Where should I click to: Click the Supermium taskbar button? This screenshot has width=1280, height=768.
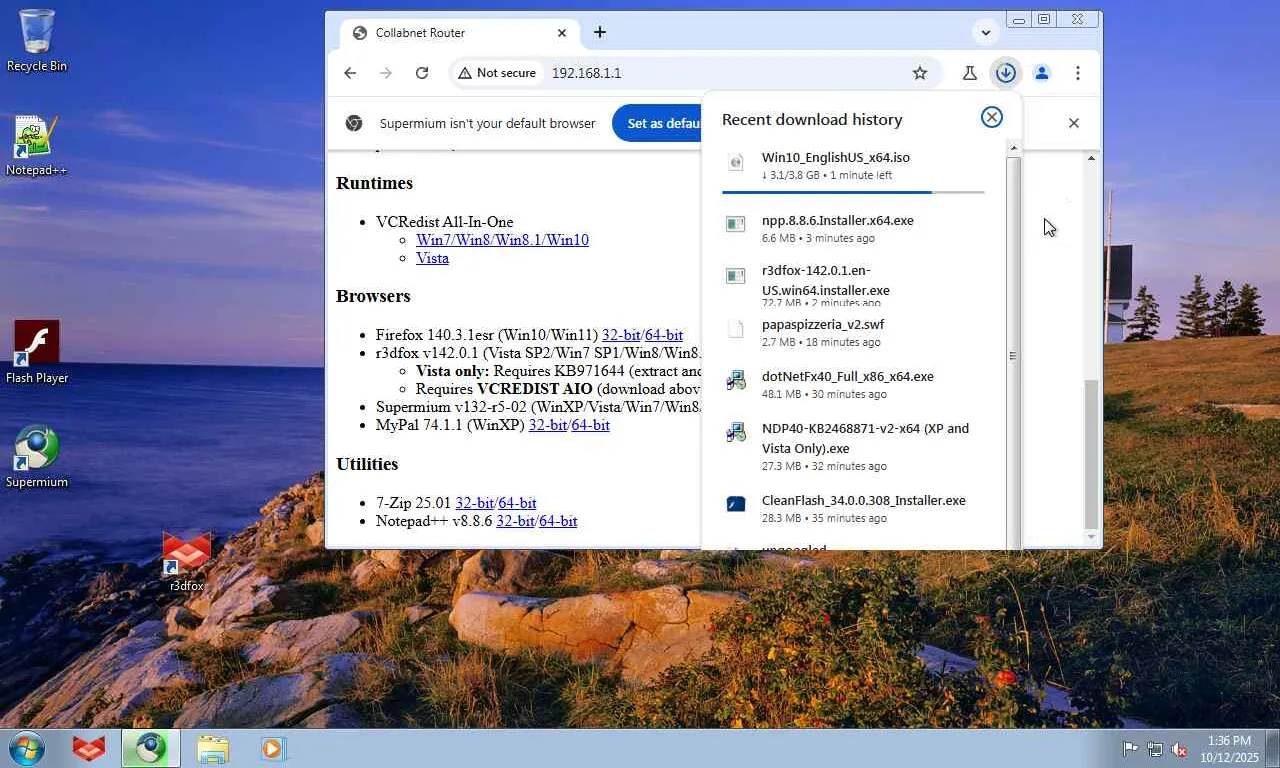151,748
